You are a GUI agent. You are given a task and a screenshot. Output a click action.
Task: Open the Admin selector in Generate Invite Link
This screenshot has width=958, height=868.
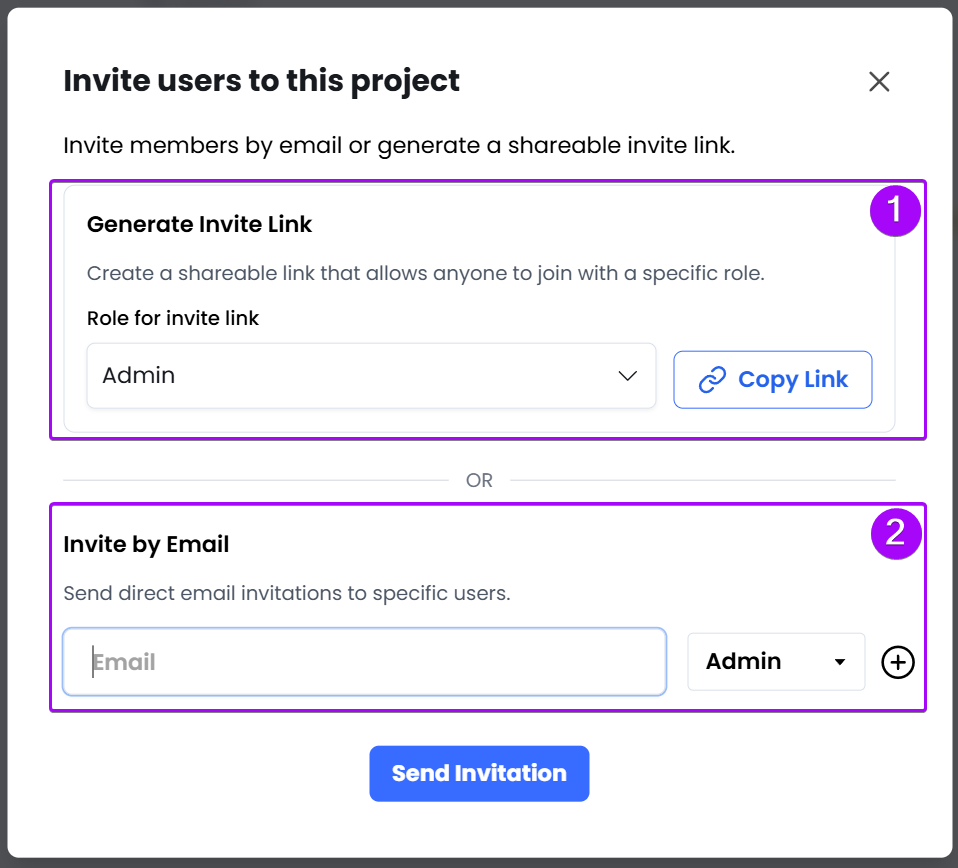[371, 376]
